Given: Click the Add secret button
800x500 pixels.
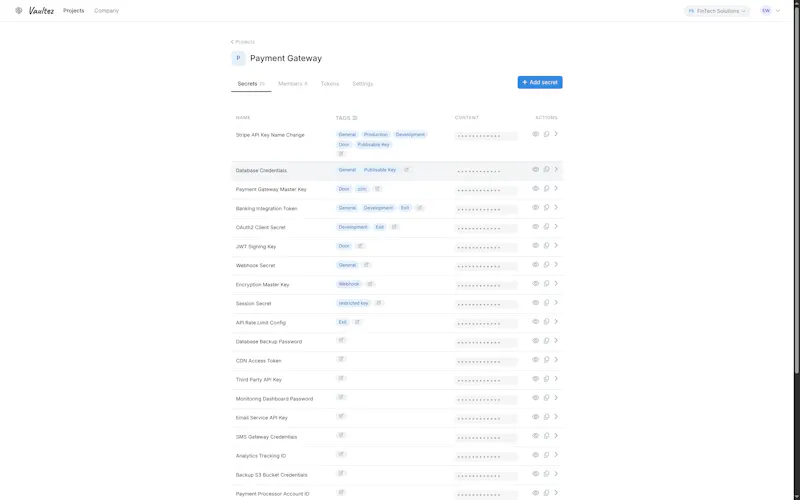Looking at the screenshot, I should (x=540, y=82).
